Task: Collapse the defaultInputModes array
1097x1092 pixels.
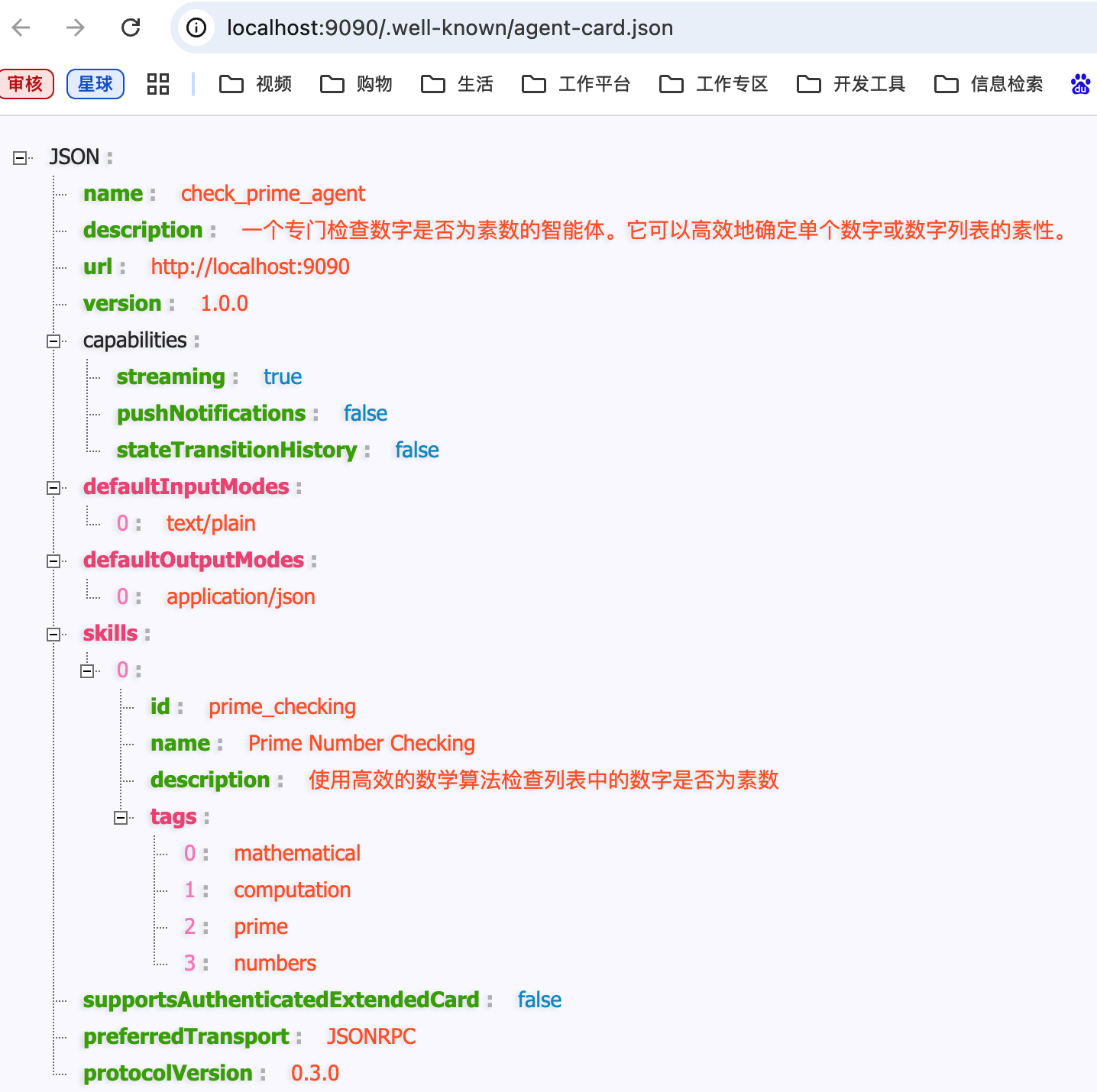Action: tap(53, 488)
